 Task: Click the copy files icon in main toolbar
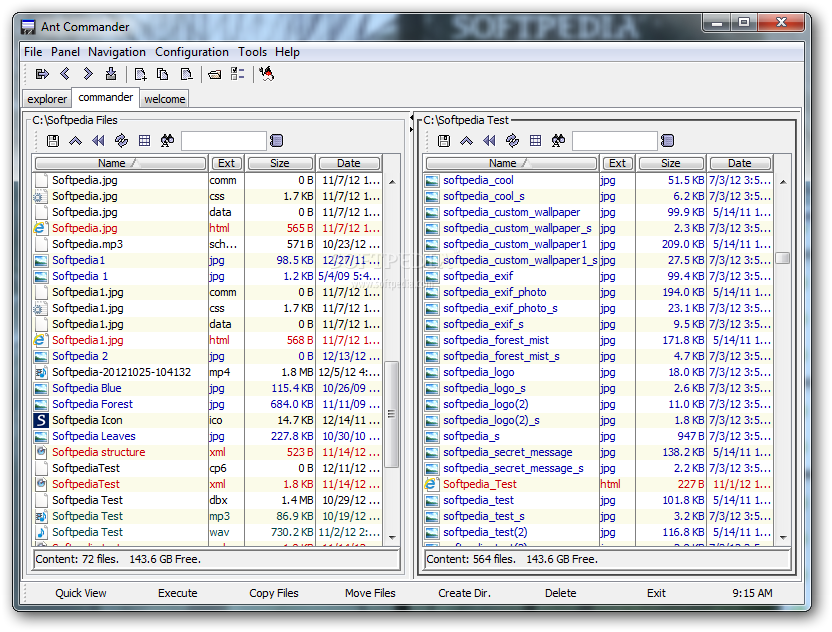pyautogui.click(x=163, y=74)
